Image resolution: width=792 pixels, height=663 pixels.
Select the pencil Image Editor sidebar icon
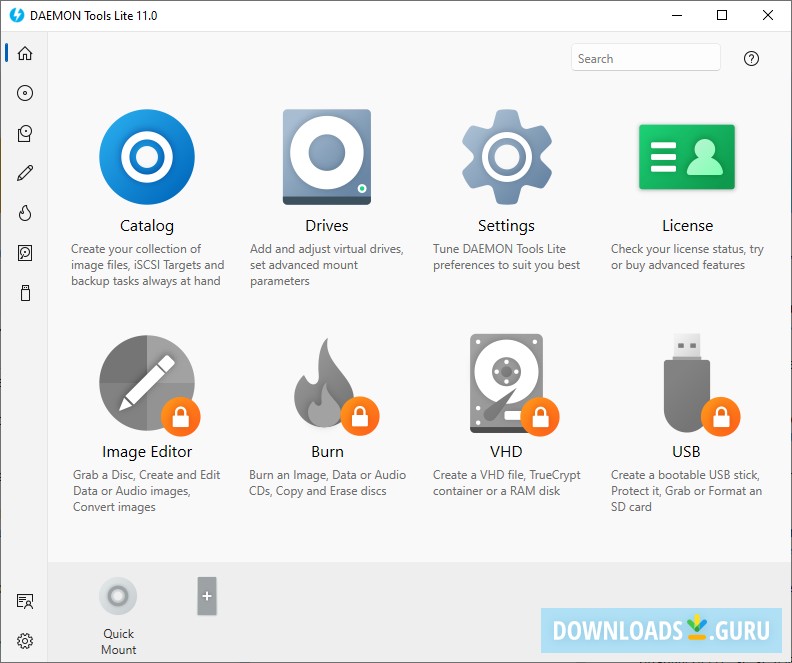[x=25, y=173]
